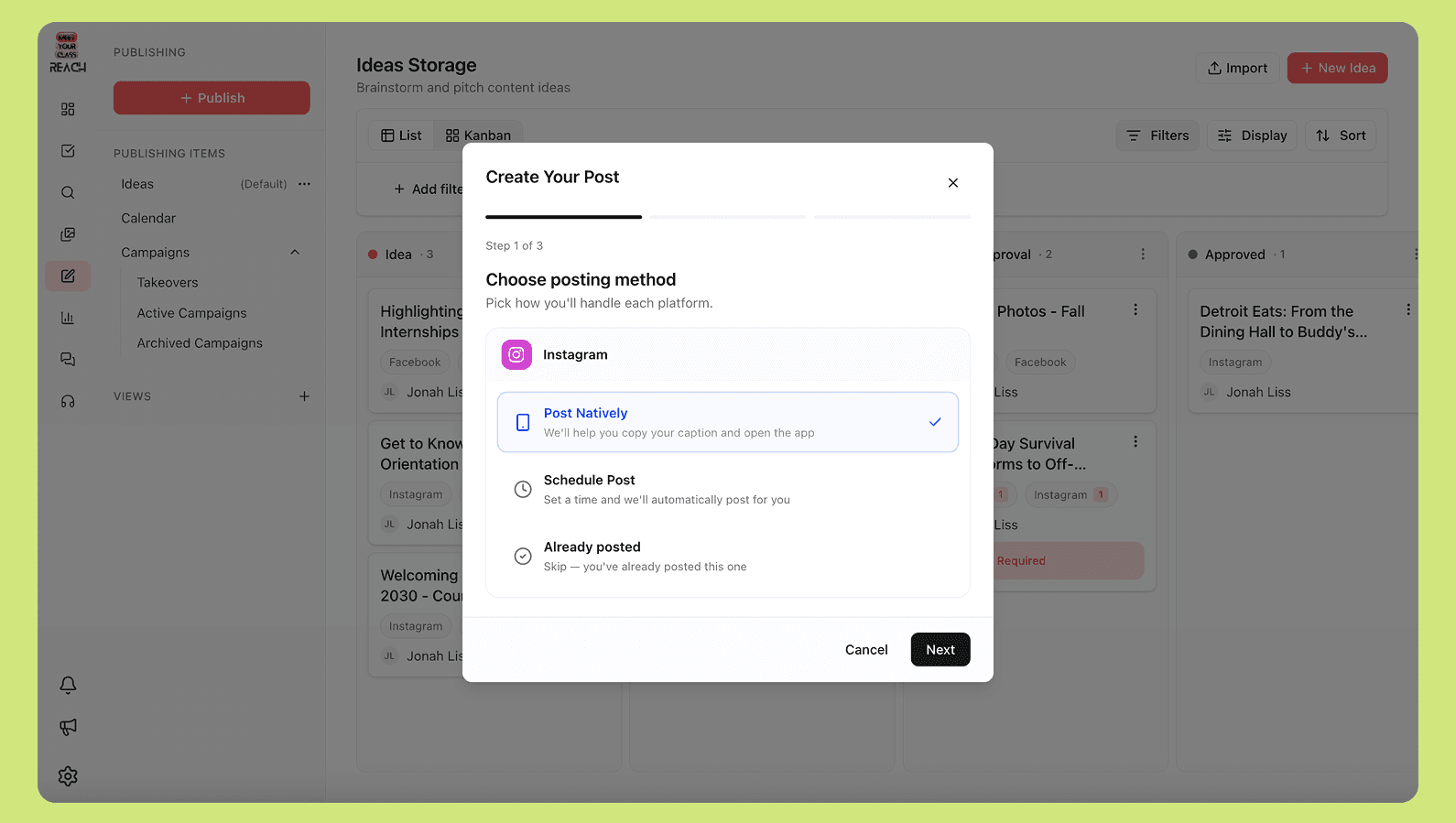Click the second step progress bar segment

tap(728, 217)
